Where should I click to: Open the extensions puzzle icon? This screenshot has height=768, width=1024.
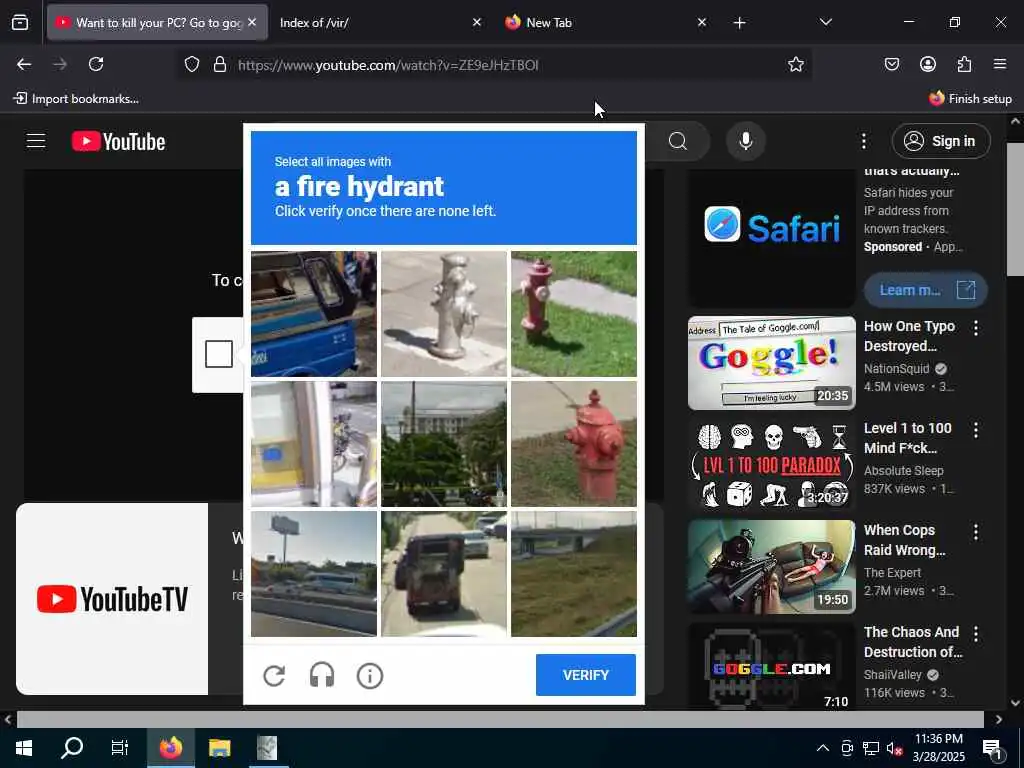coord(964,64)
